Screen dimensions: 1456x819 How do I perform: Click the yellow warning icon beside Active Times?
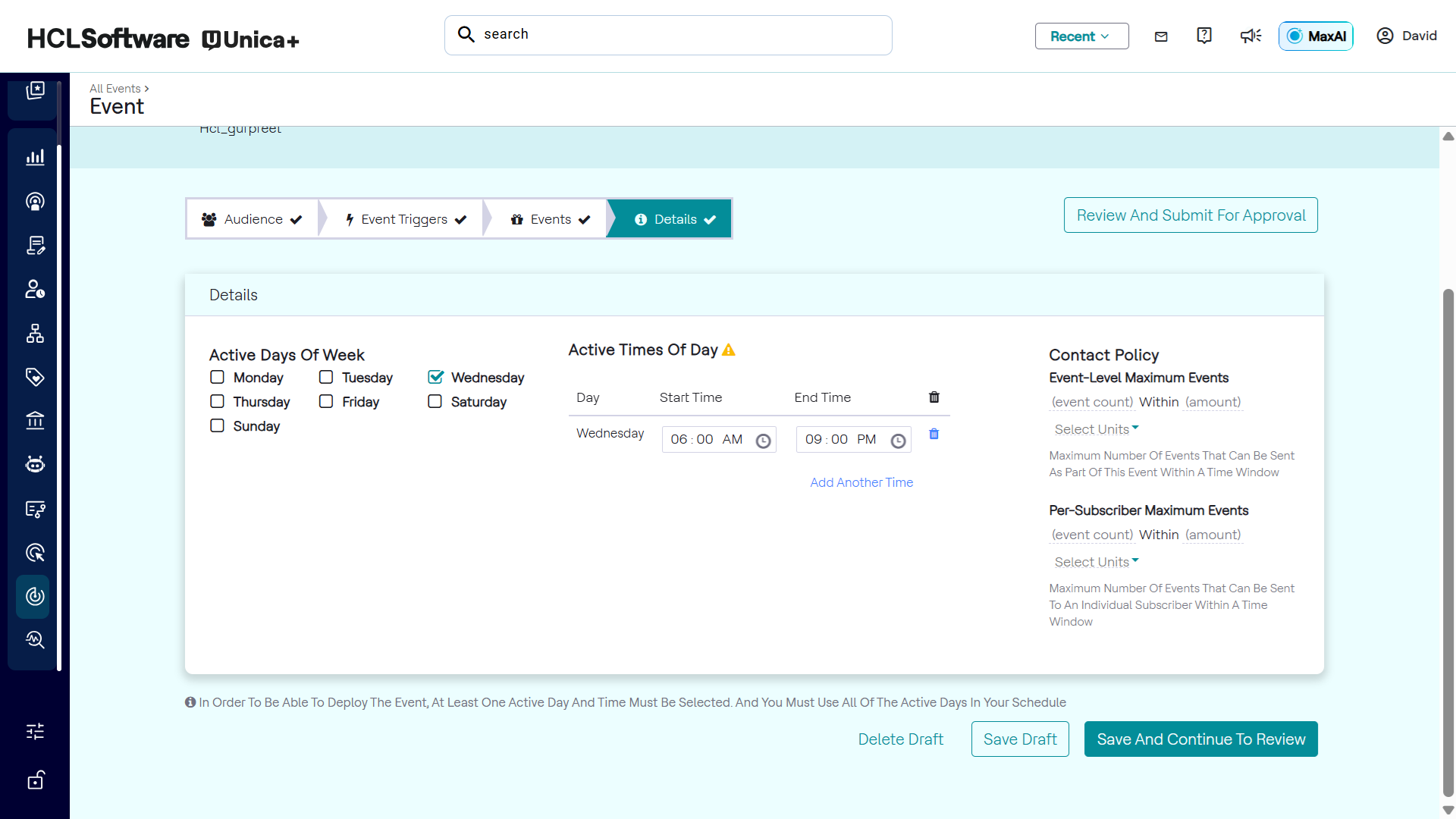click(x=729, y=350)
